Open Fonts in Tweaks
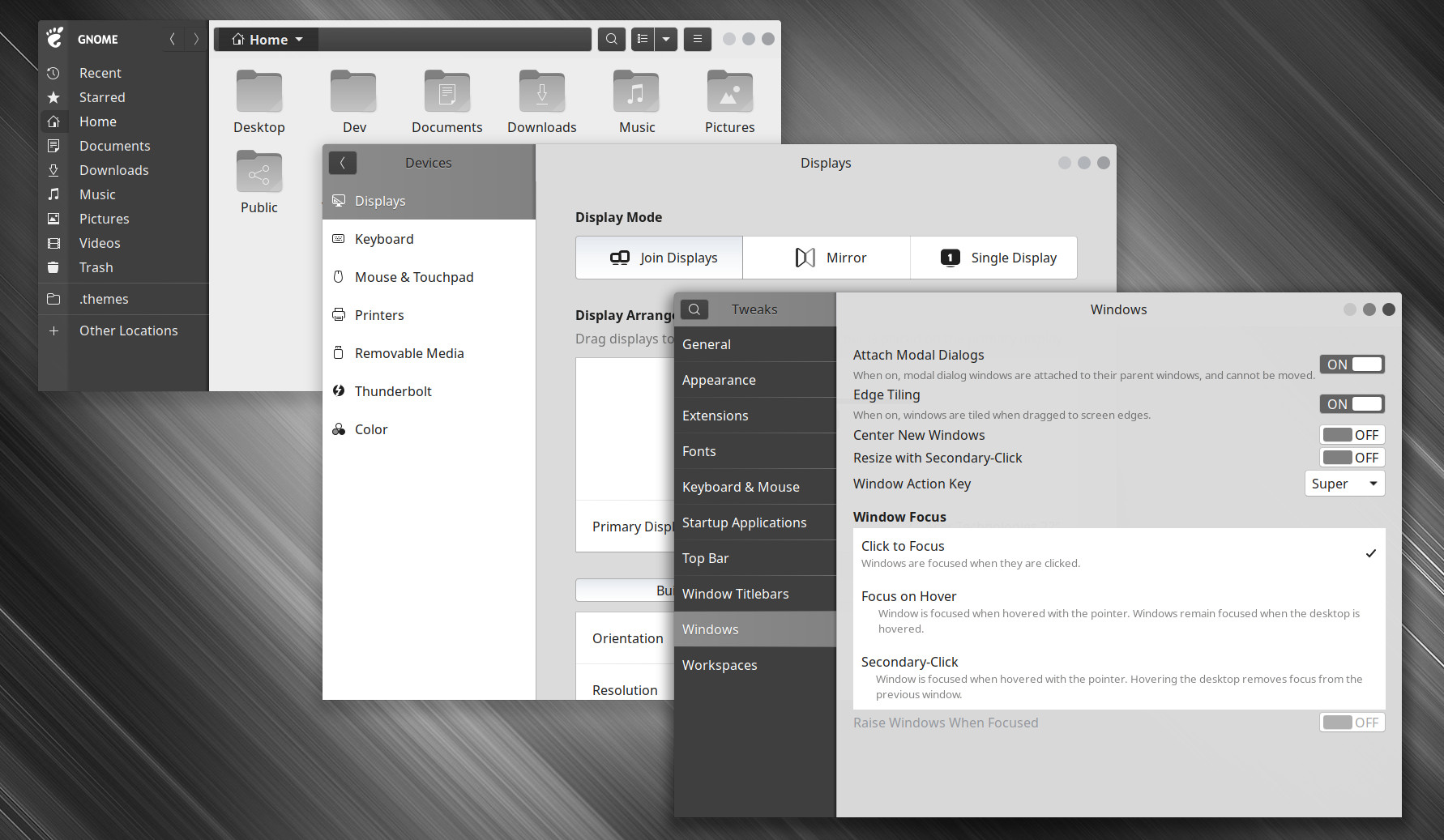The image size is (1444, 840). [754, 451]
